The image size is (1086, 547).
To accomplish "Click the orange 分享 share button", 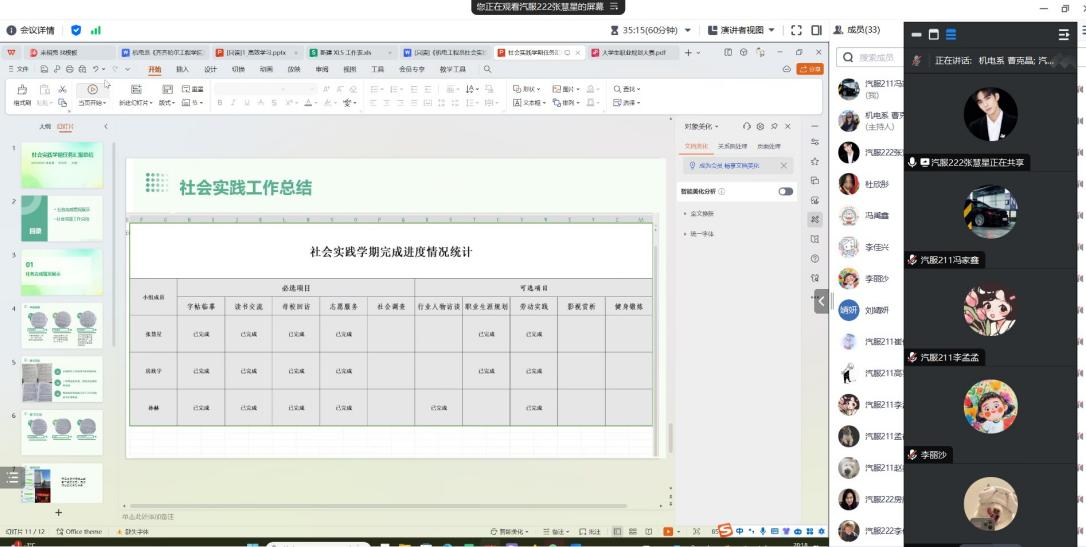I will click(809, 69).
